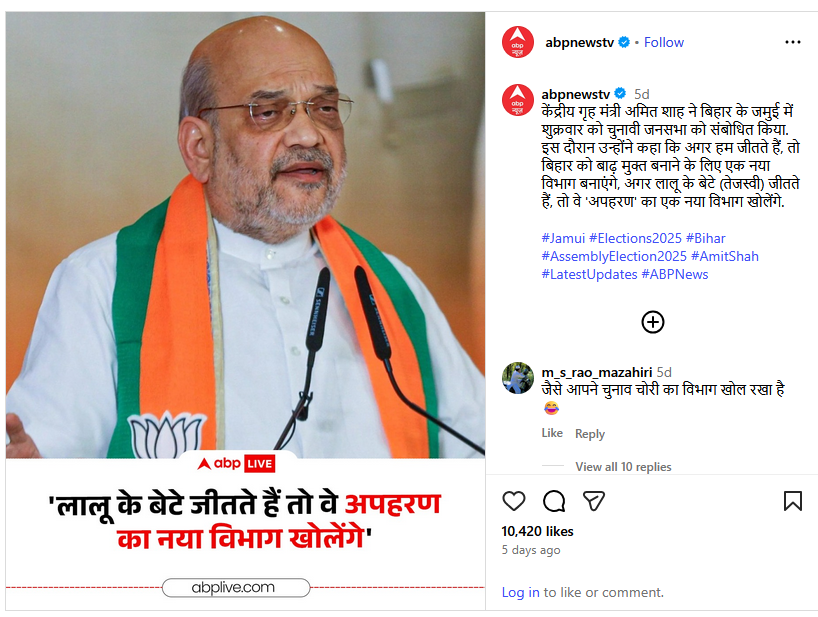Screen dimensions: 818x617
Task: Open comments via the speech bubble icon
Action: click(554, 501)
